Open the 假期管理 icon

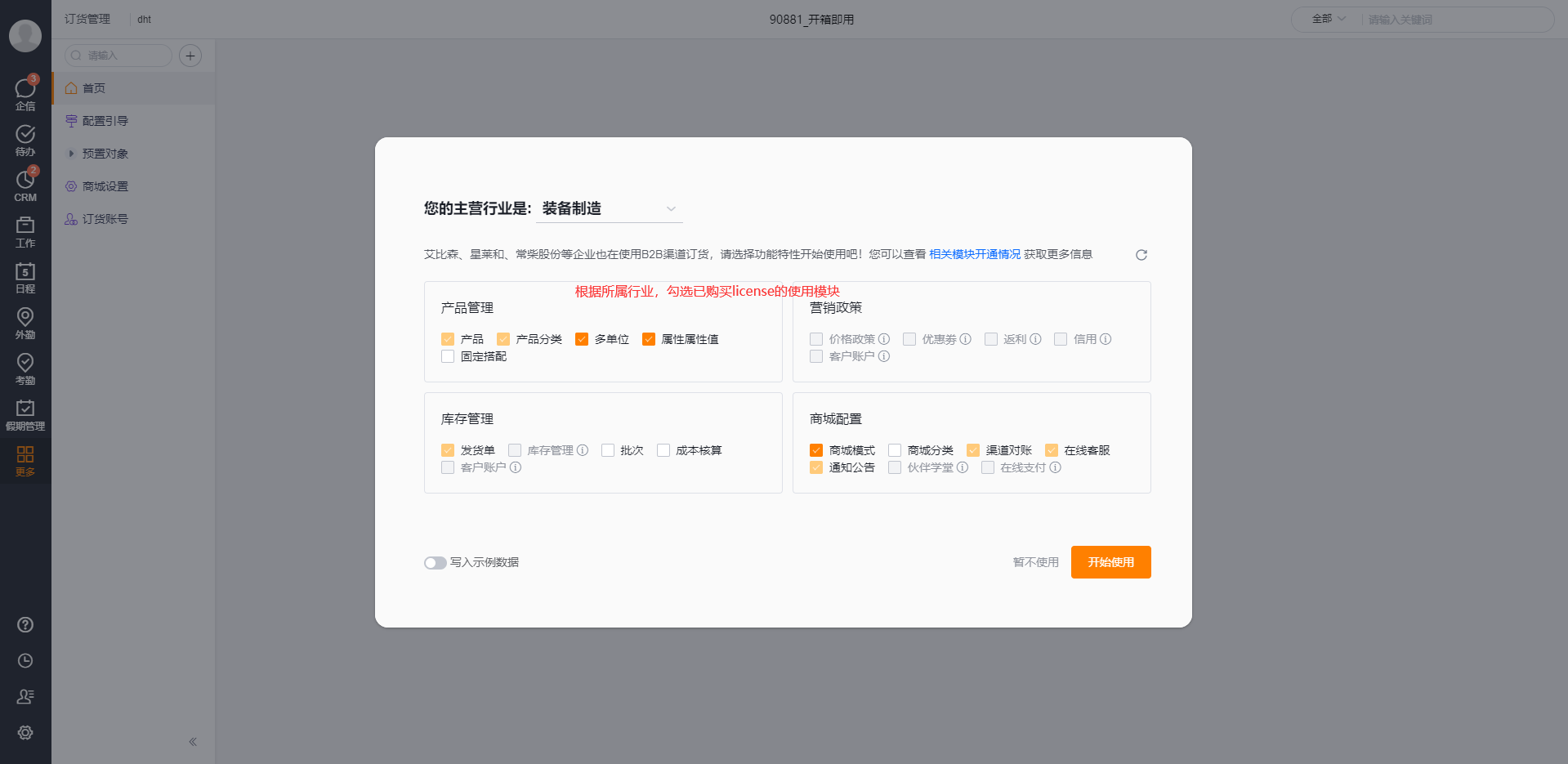click(25, 413)
